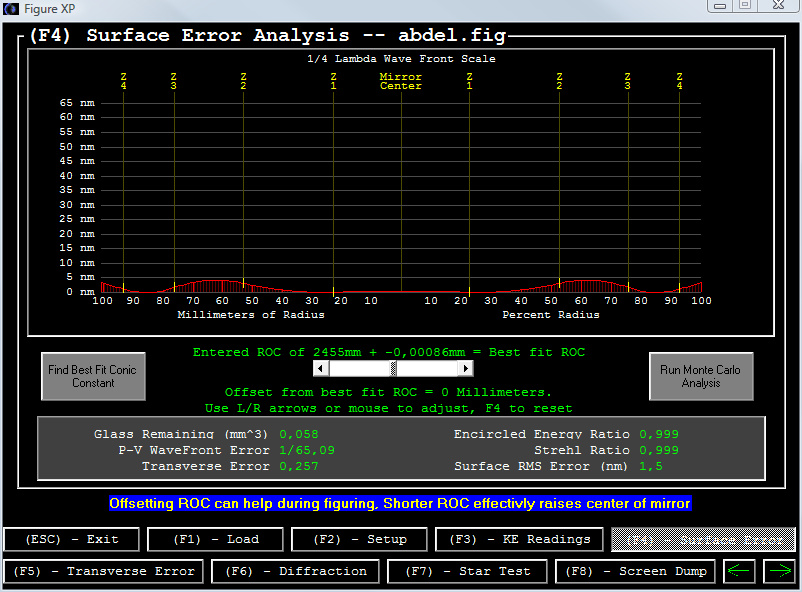This screenshot has width=802, height=592.
Task: Click the ROC slider left arrow
Action: tap(321, 368)
